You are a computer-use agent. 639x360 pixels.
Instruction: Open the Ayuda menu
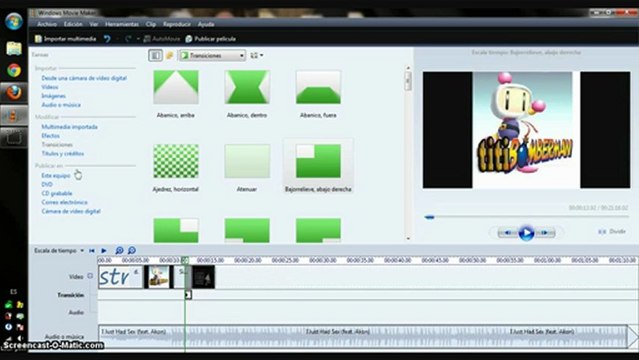point(206,24)
